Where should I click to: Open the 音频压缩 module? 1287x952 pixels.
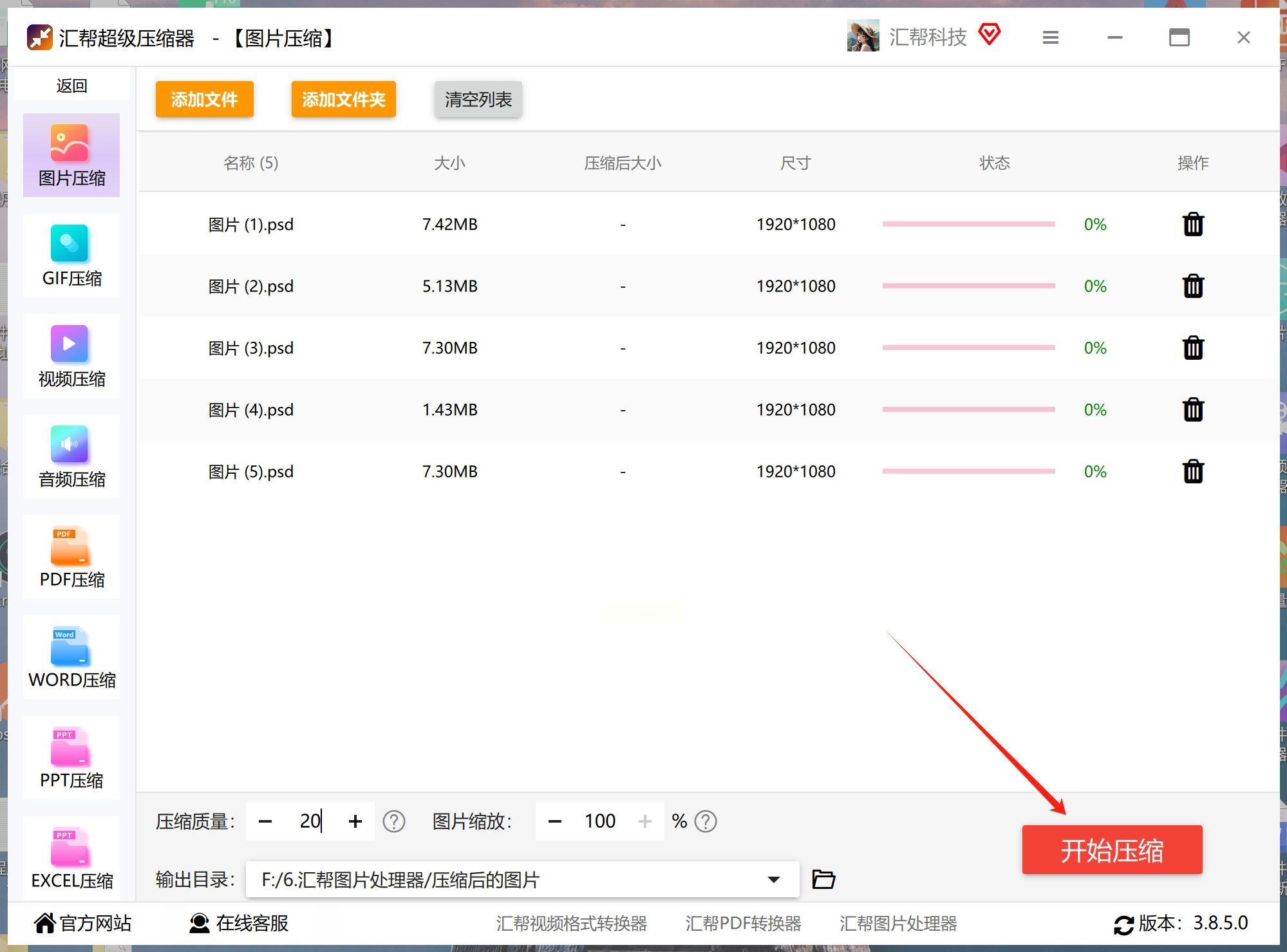point(71,456)
